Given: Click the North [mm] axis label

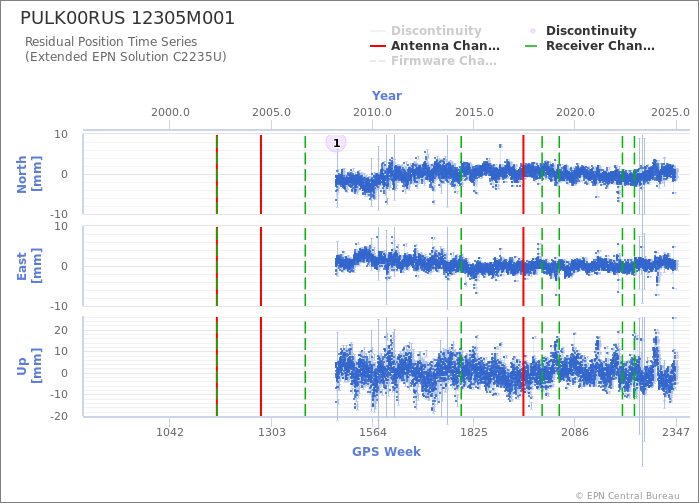Looking at the screenshot, I should click(x=29, y=174).
